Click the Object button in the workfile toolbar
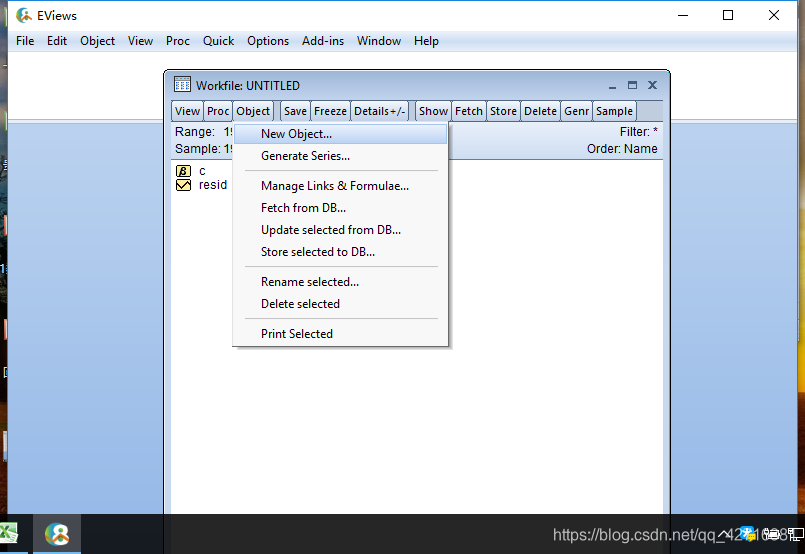 (253, 111)
